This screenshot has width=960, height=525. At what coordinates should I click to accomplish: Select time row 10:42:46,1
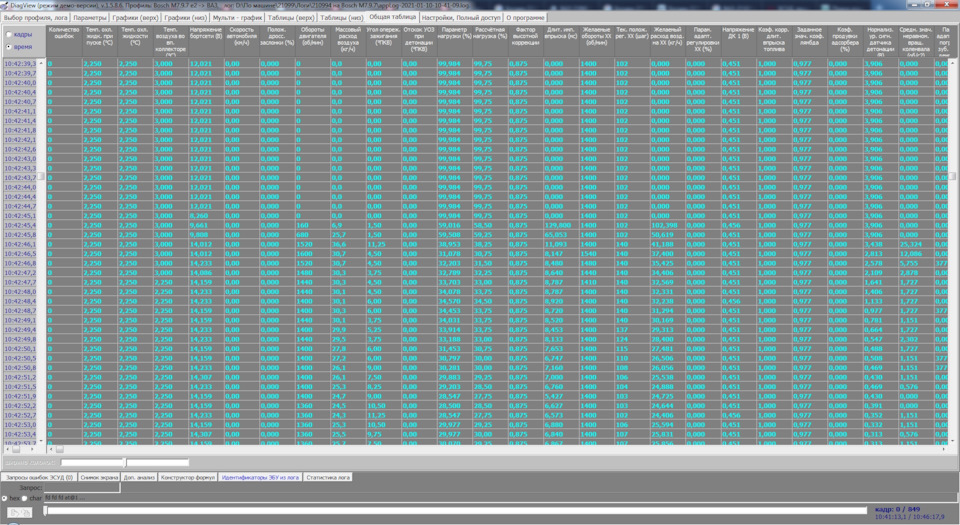(20, 244)
